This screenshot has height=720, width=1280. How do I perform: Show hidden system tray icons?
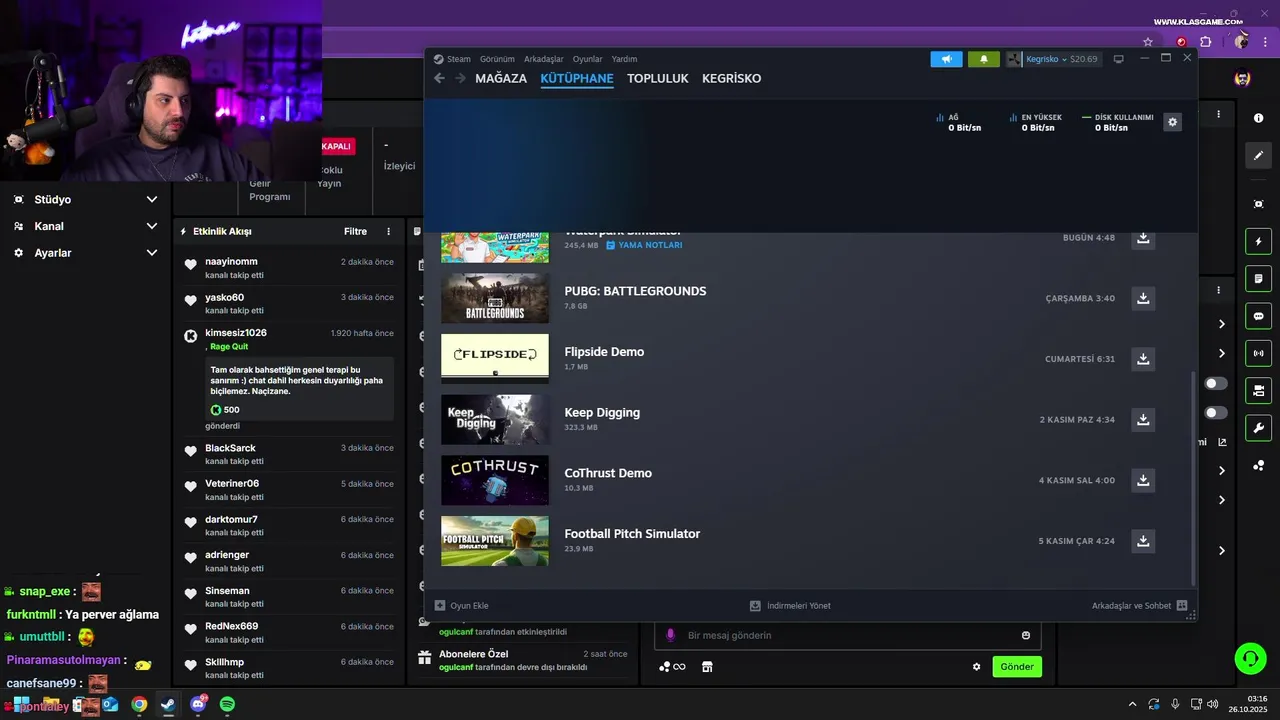tap(1132, 704)
